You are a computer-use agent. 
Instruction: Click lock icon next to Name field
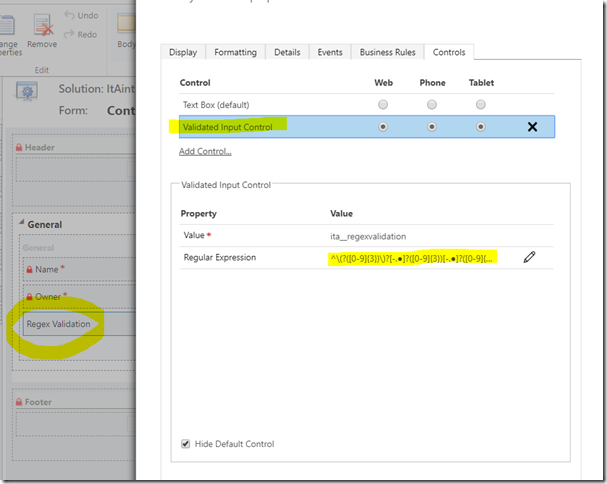point(29,269)
